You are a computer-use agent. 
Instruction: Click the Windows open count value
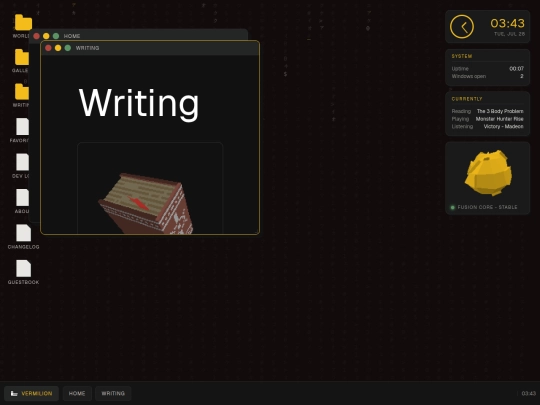click(522, 76)
